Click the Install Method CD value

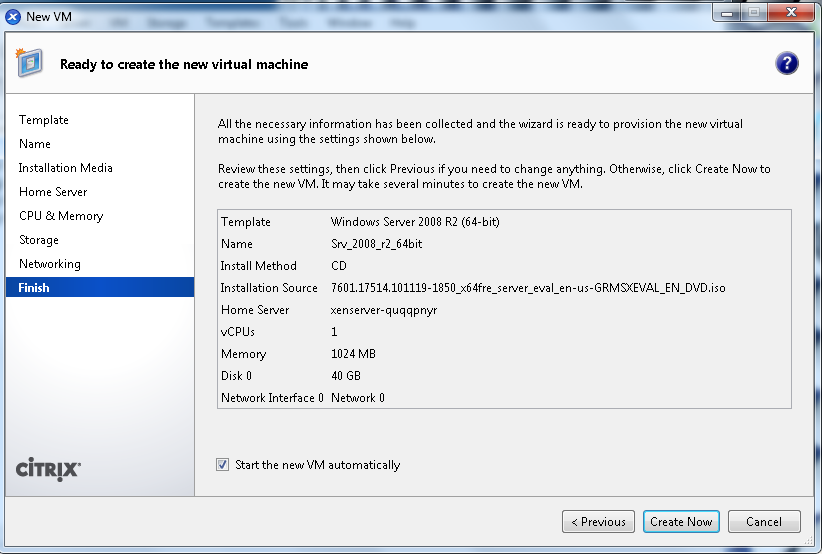339,266
